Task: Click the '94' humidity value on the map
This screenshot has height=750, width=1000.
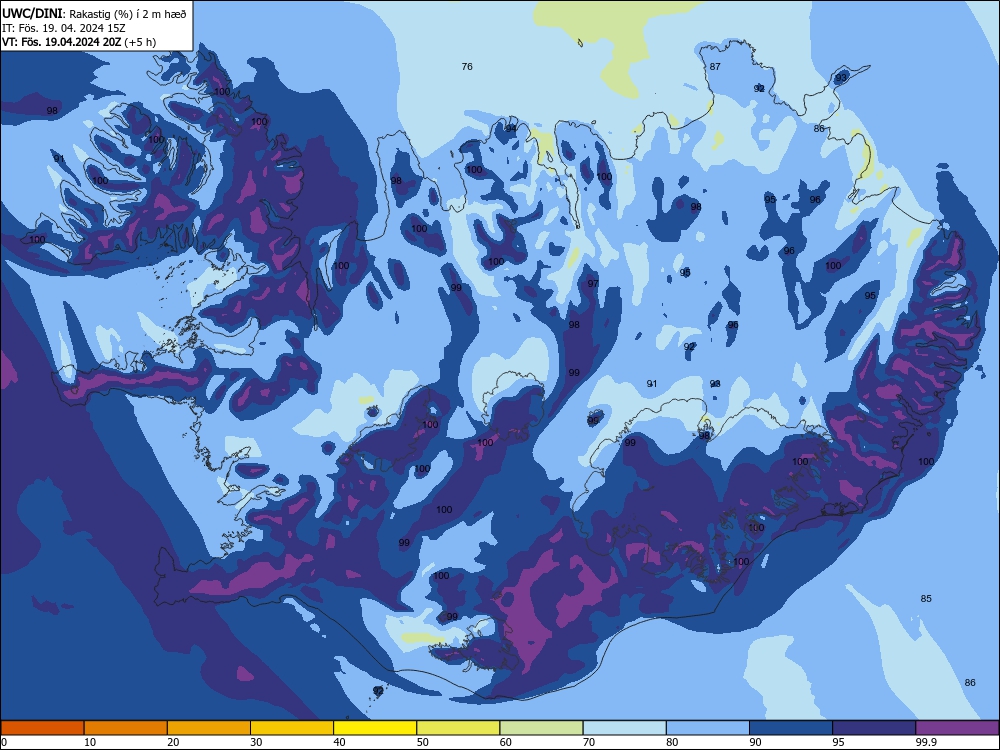Action: pos(511,128)
